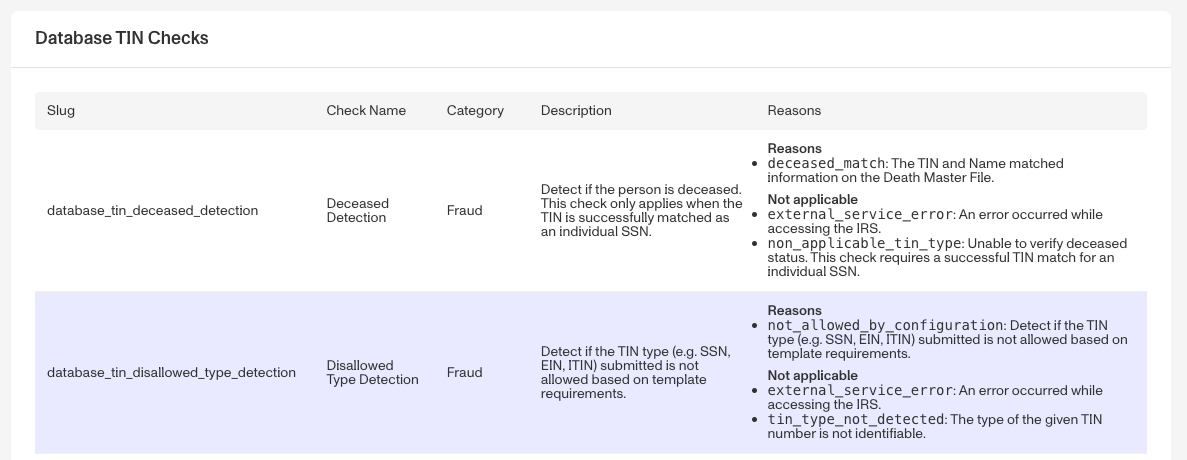The width and height of the screenshot is (1187, 460).
Task: Click the database_tin_deceased_detection slug
Action: pos(152,210)
